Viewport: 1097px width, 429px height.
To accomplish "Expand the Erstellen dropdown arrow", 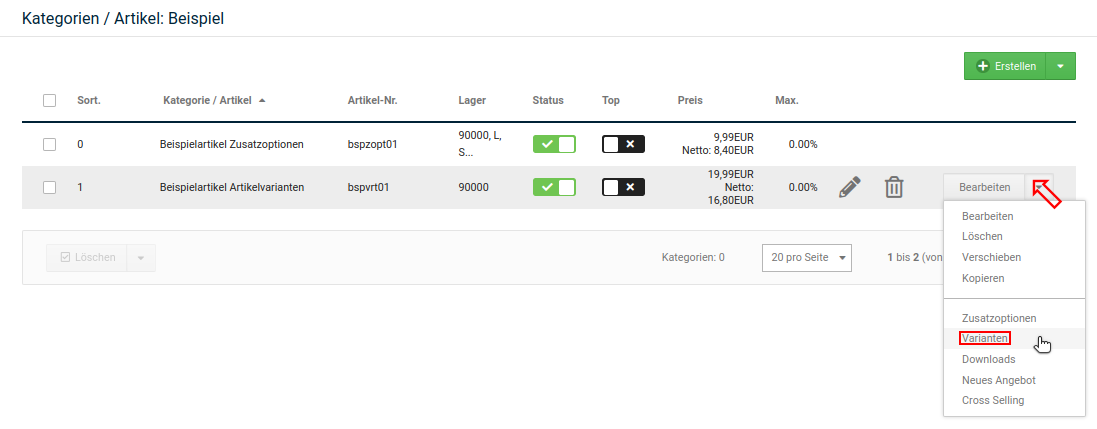I will [x=1060, y=66].
